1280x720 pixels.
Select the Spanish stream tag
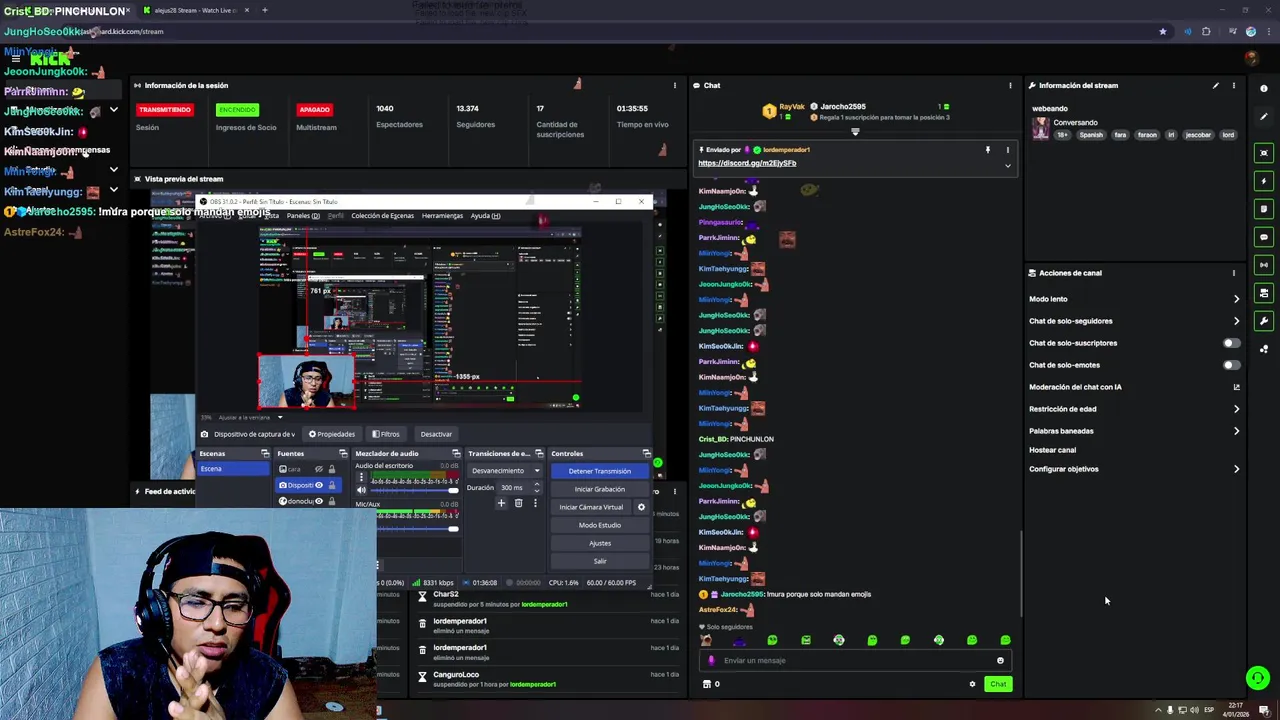[1091, 135]
